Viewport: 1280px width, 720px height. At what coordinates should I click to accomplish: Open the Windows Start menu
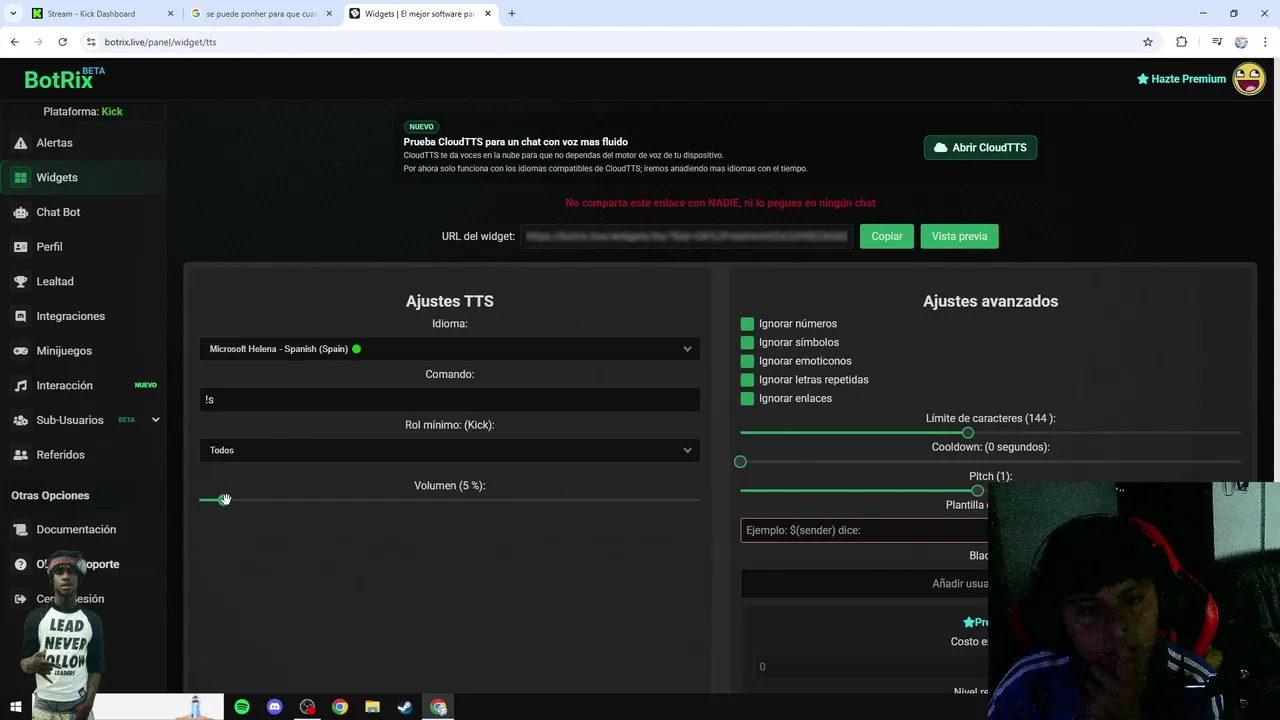tap(16, 707)
